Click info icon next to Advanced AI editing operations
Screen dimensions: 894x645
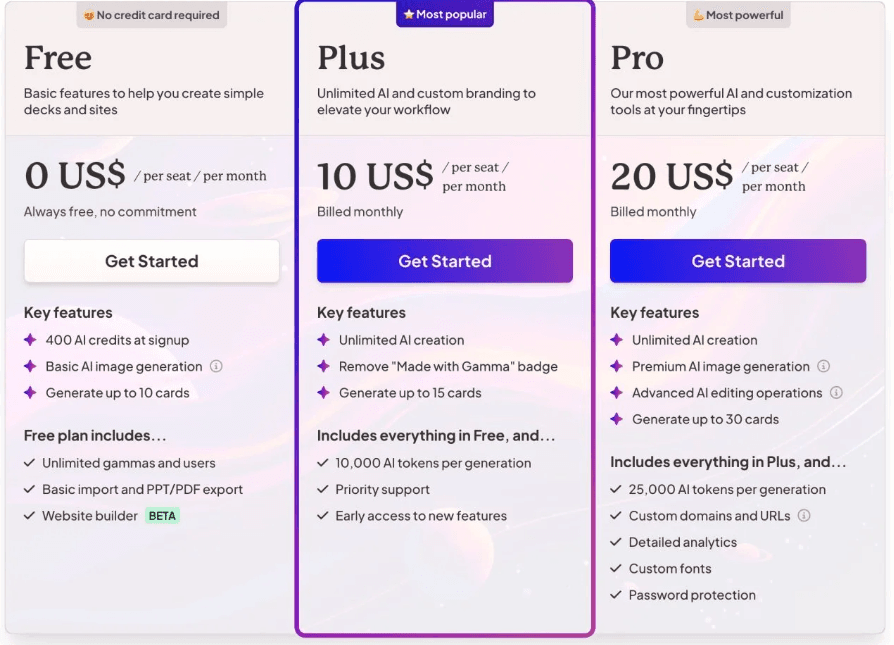coord(836,393)
